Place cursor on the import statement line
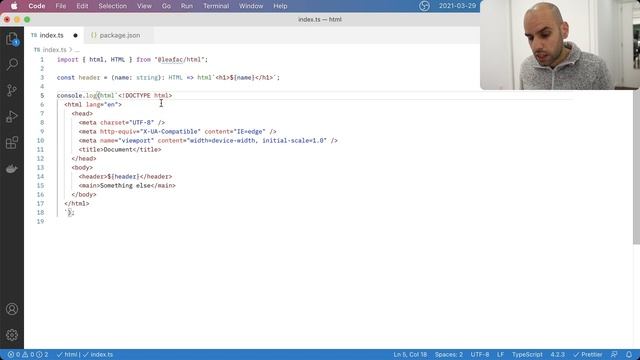Image resolution: width=640 pixels, height=360 pixels. [132, 60]
